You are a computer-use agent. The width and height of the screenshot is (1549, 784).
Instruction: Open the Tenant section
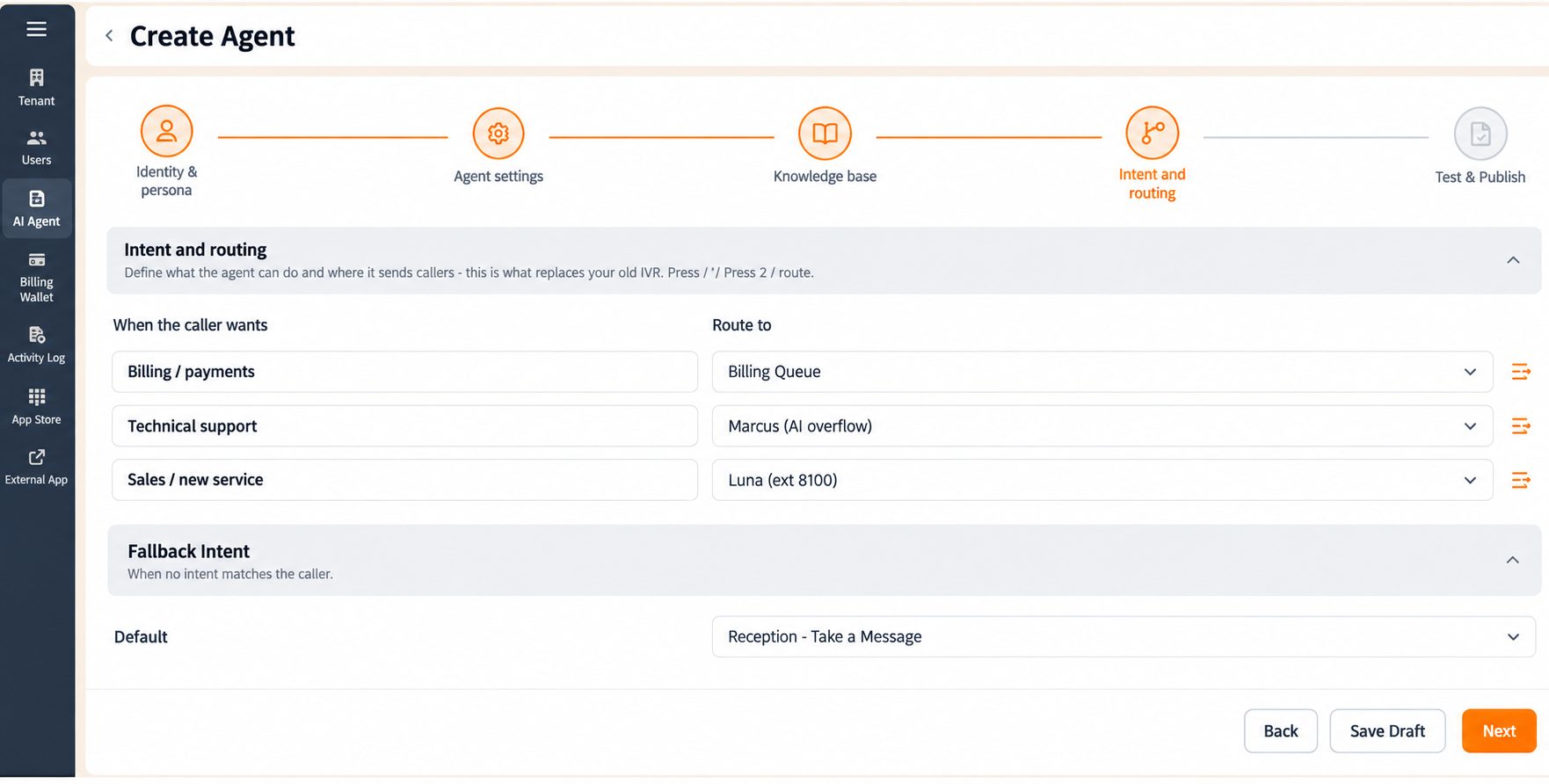36,88
